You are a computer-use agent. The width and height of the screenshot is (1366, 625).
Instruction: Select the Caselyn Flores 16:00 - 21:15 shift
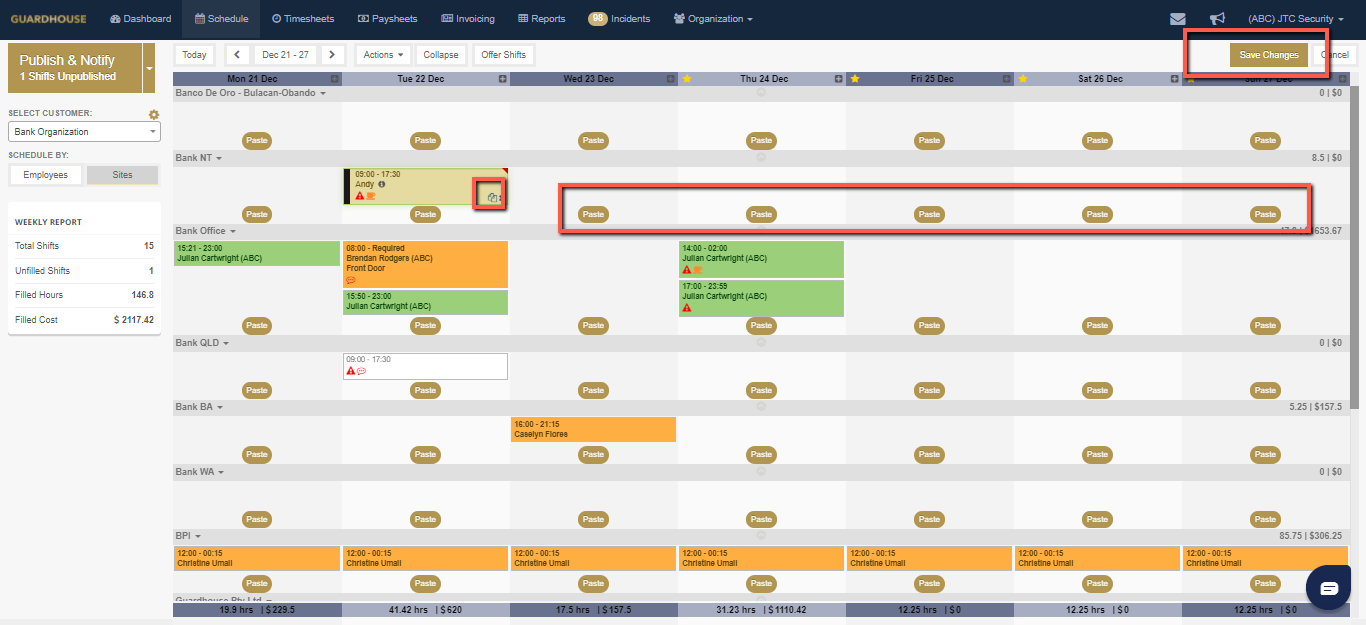coord(594,429)
